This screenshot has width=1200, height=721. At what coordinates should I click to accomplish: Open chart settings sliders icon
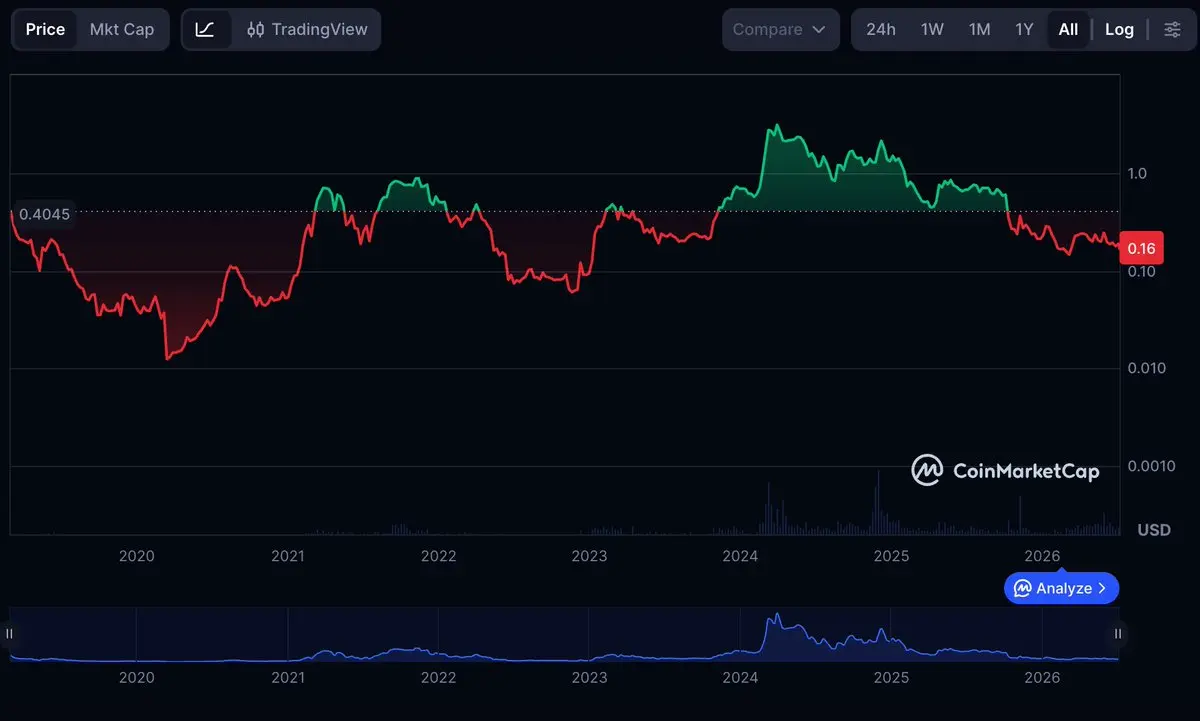(x=1172, y=29)
